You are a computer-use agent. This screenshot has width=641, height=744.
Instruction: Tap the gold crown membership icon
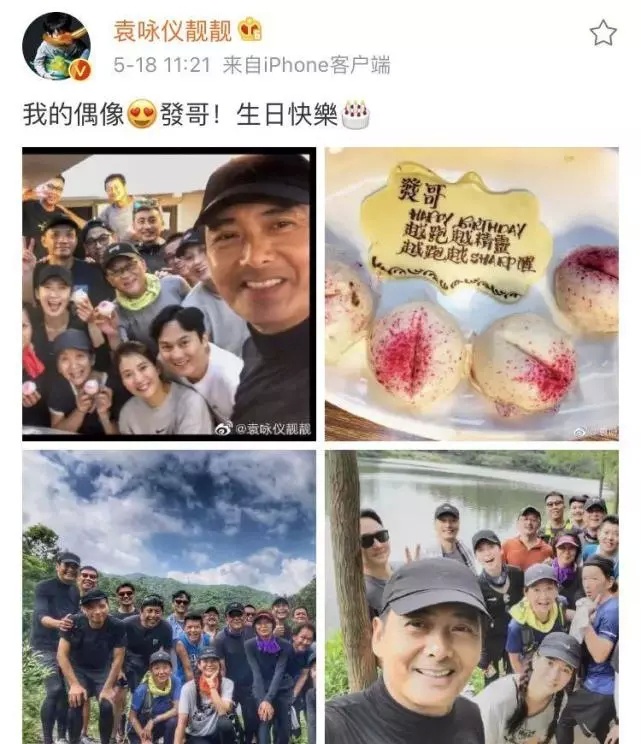(x=250, y=30)
